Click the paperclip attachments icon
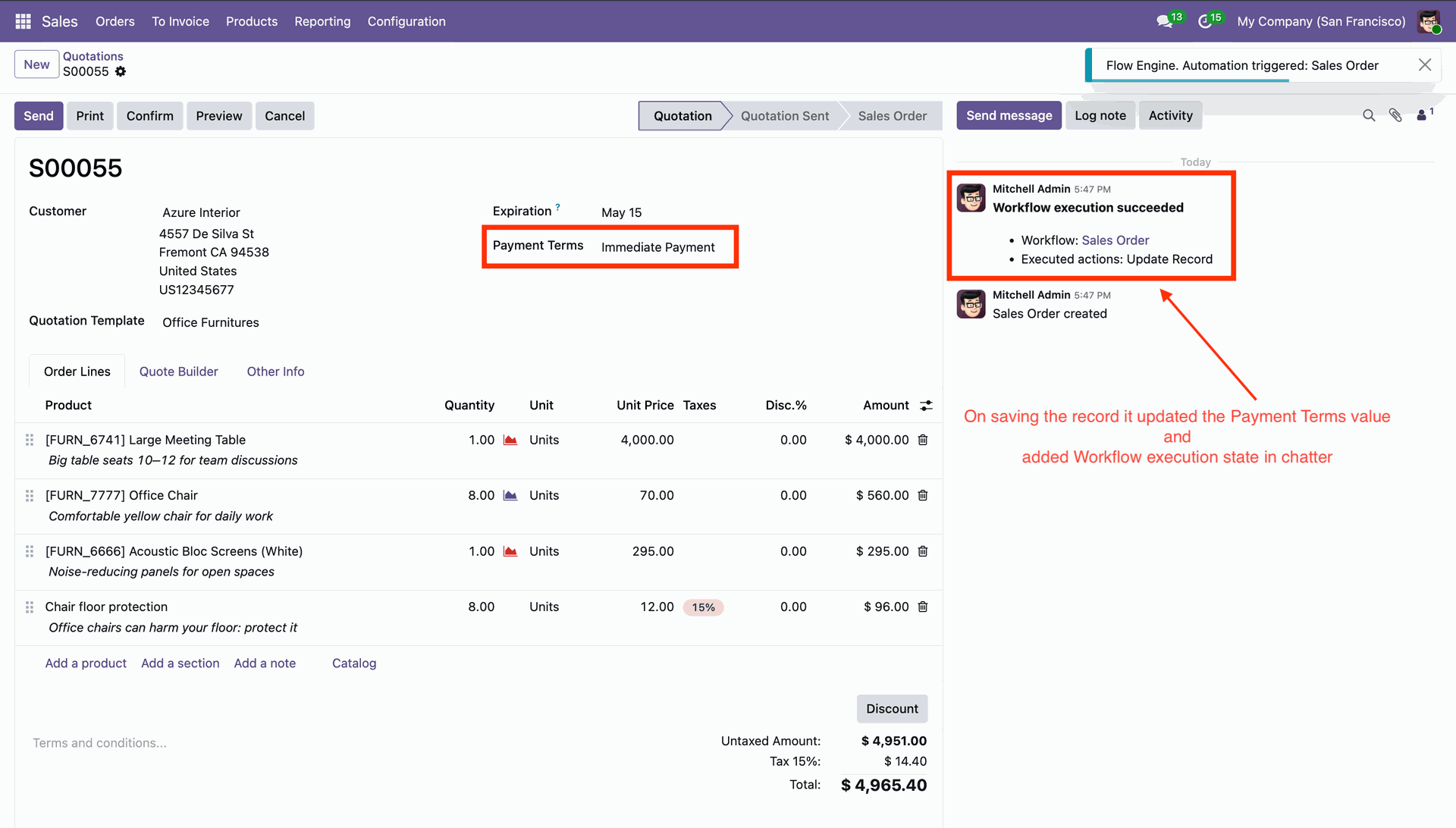The height and width of the screenshot is (828, 1456). 1395,115
